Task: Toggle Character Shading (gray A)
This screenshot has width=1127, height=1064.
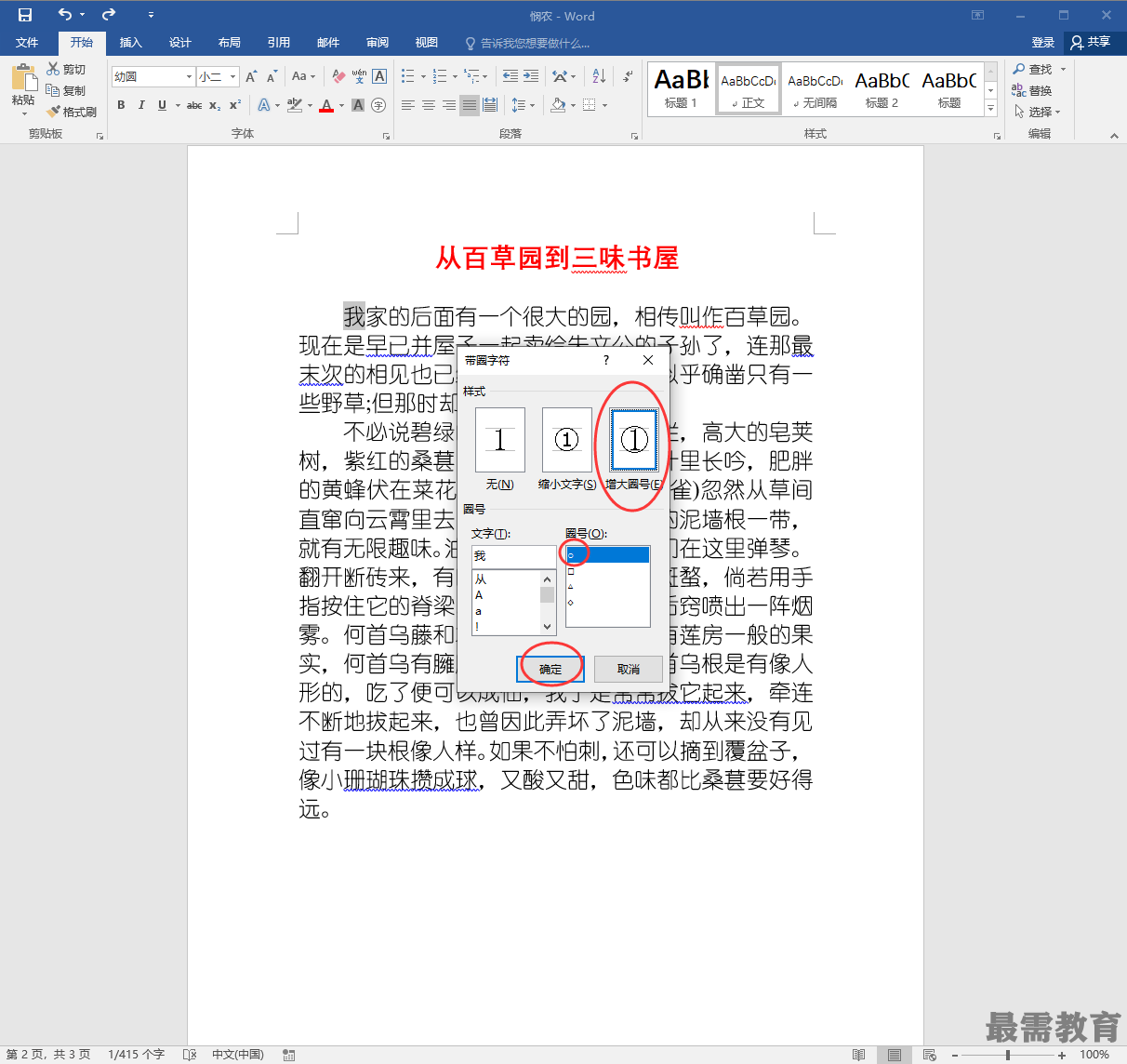Action: pyautogui.click(x=358, y=105)
